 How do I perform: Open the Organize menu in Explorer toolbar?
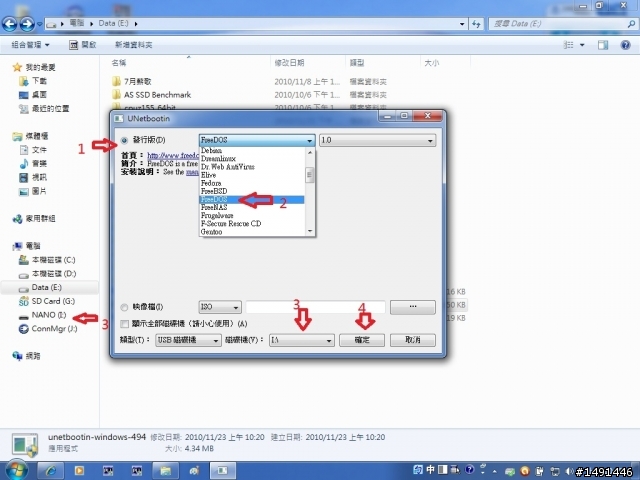click(30, 44)
